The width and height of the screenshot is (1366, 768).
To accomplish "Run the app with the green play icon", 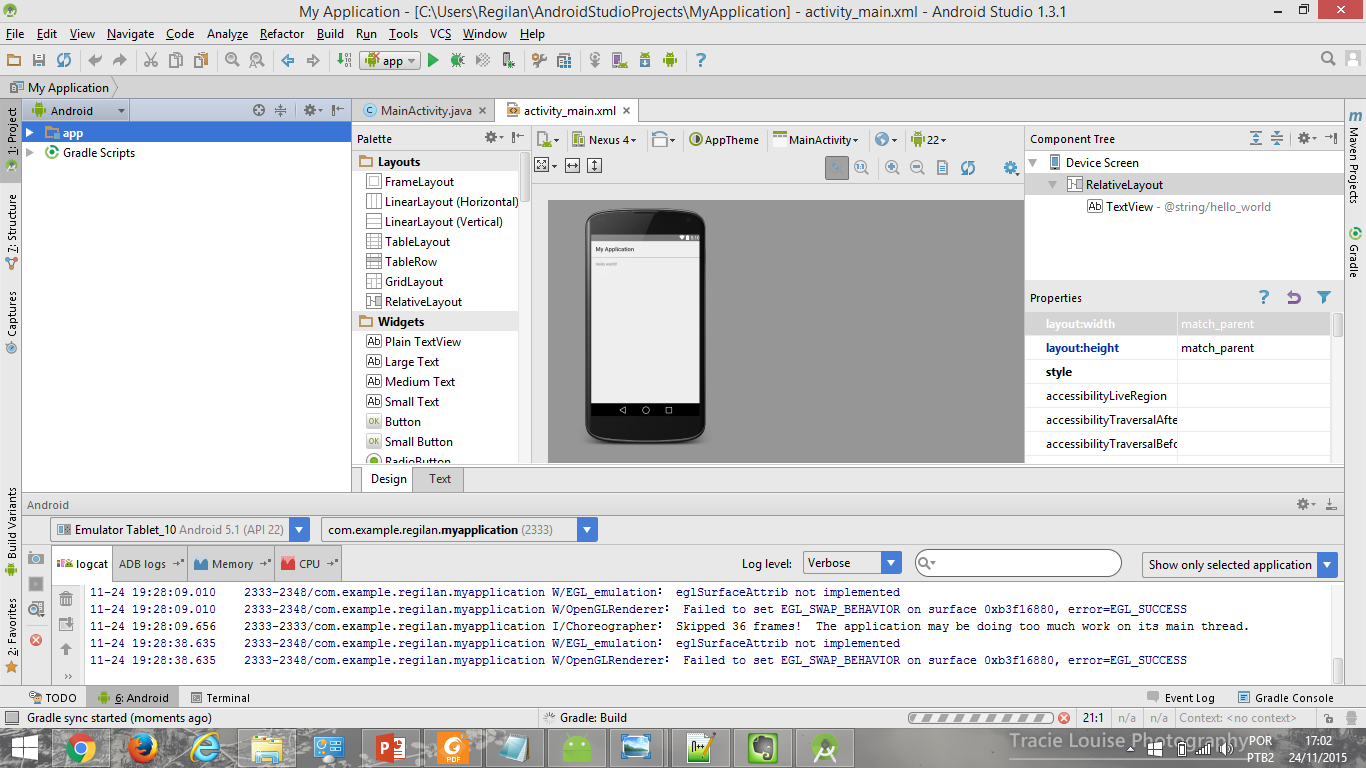I will pyautogui.click(x=433, y=60).
